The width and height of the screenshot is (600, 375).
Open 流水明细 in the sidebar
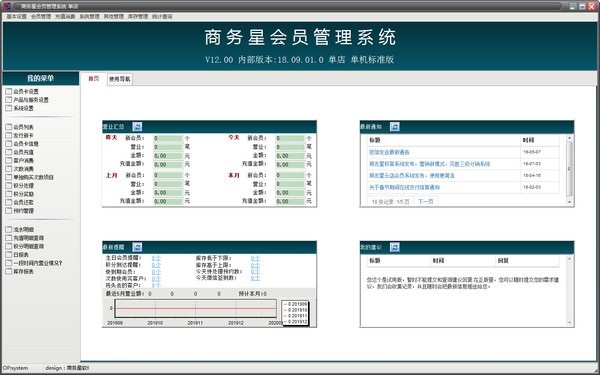click(20, 230)
